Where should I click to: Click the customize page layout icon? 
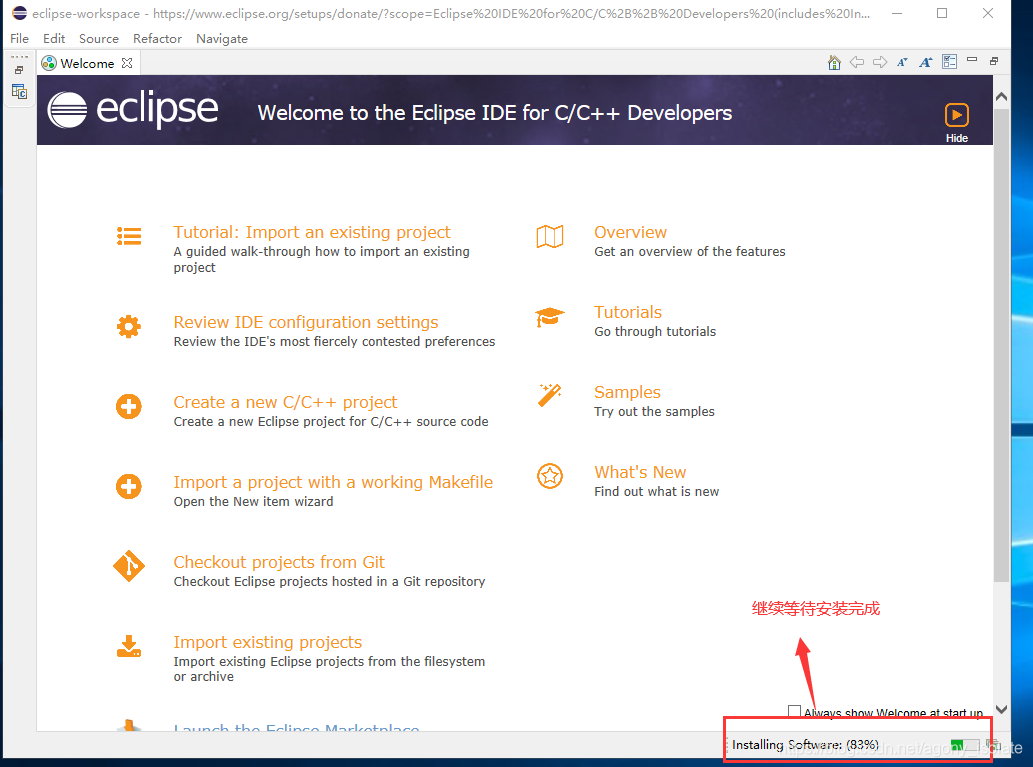click(949, 62)
